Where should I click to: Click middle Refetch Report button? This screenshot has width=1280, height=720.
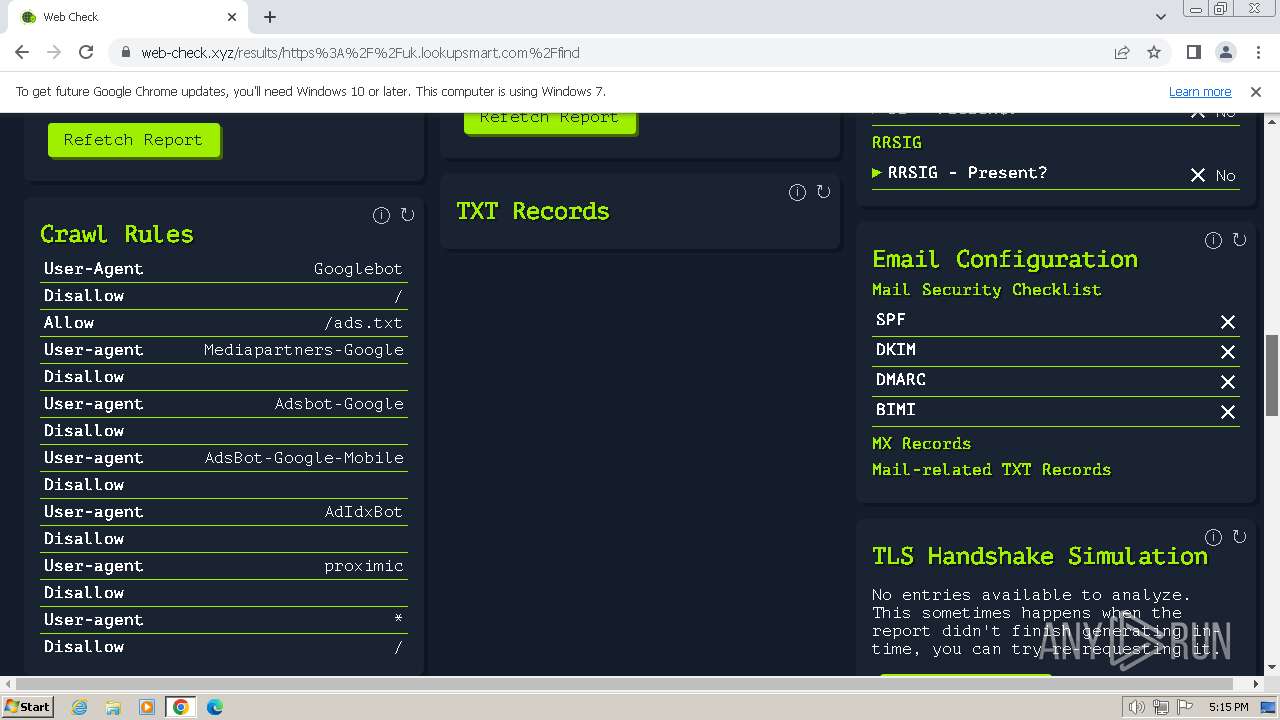pos(549,122)
